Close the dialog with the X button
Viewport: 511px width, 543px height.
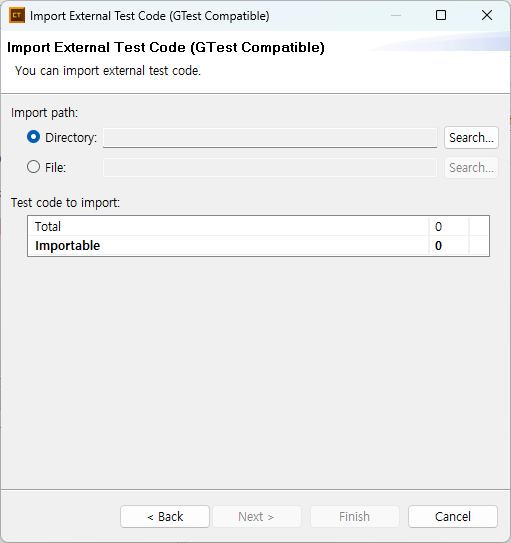click(487, 15)
